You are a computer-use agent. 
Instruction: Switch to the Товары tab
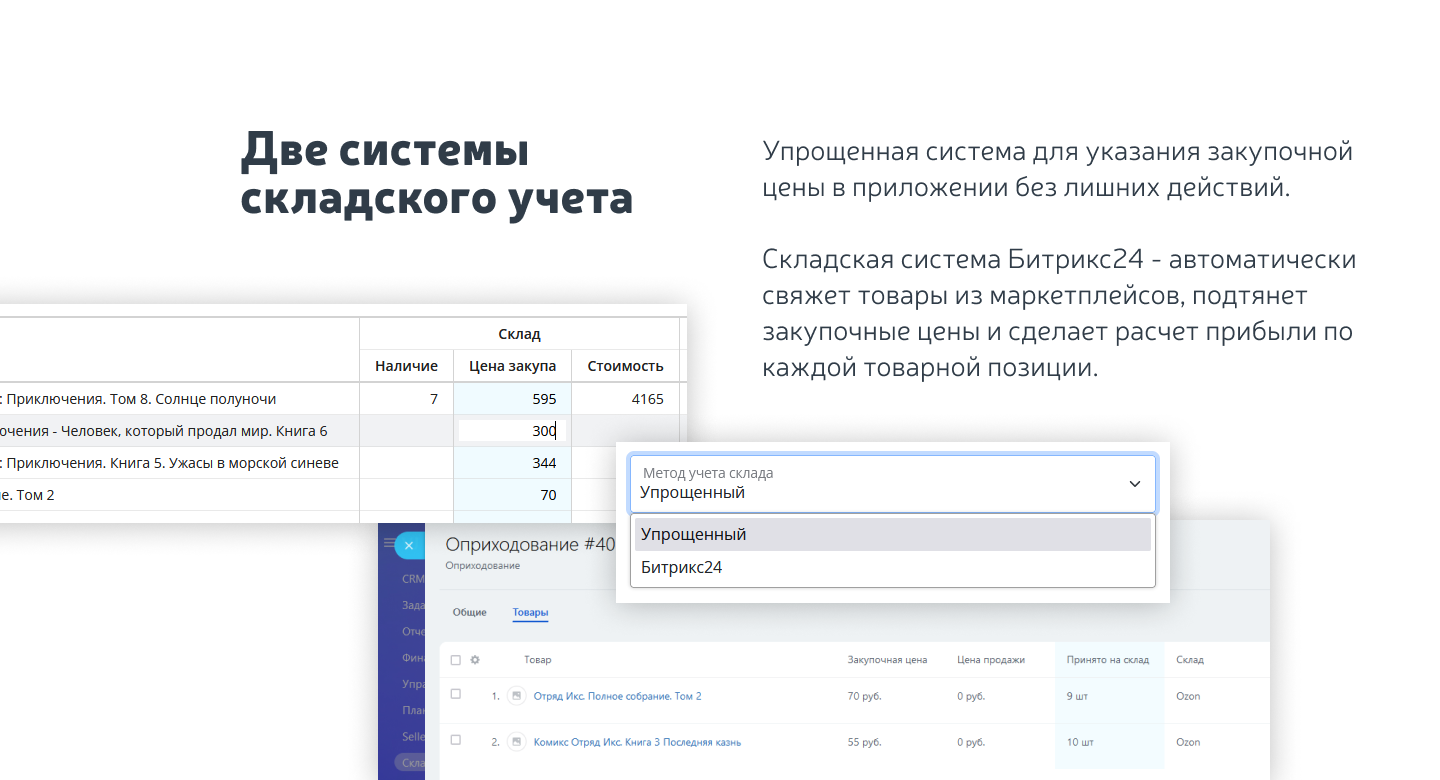coord(530,612)
